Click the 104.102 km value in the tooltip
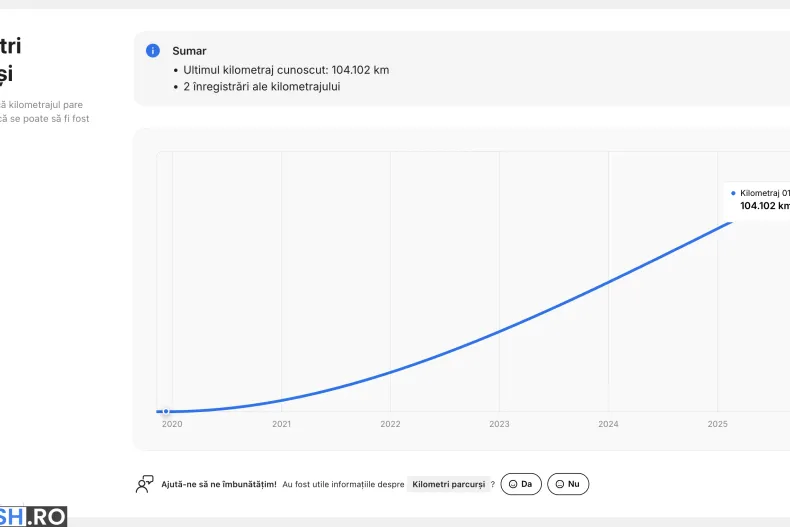Image resolution: width=790 pixels, height=527 pixels. click(764, 206)
